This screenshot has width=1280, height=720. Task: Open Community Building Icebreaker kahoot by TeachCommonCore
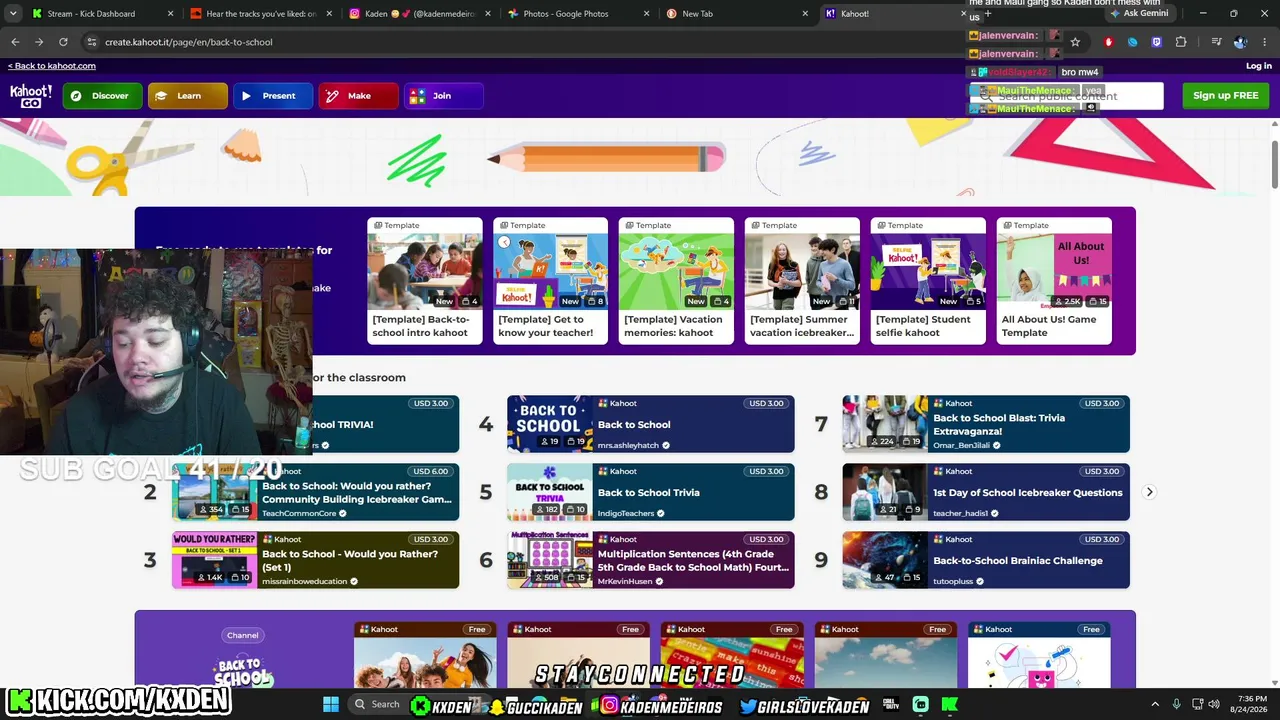(x=315, y=492)
